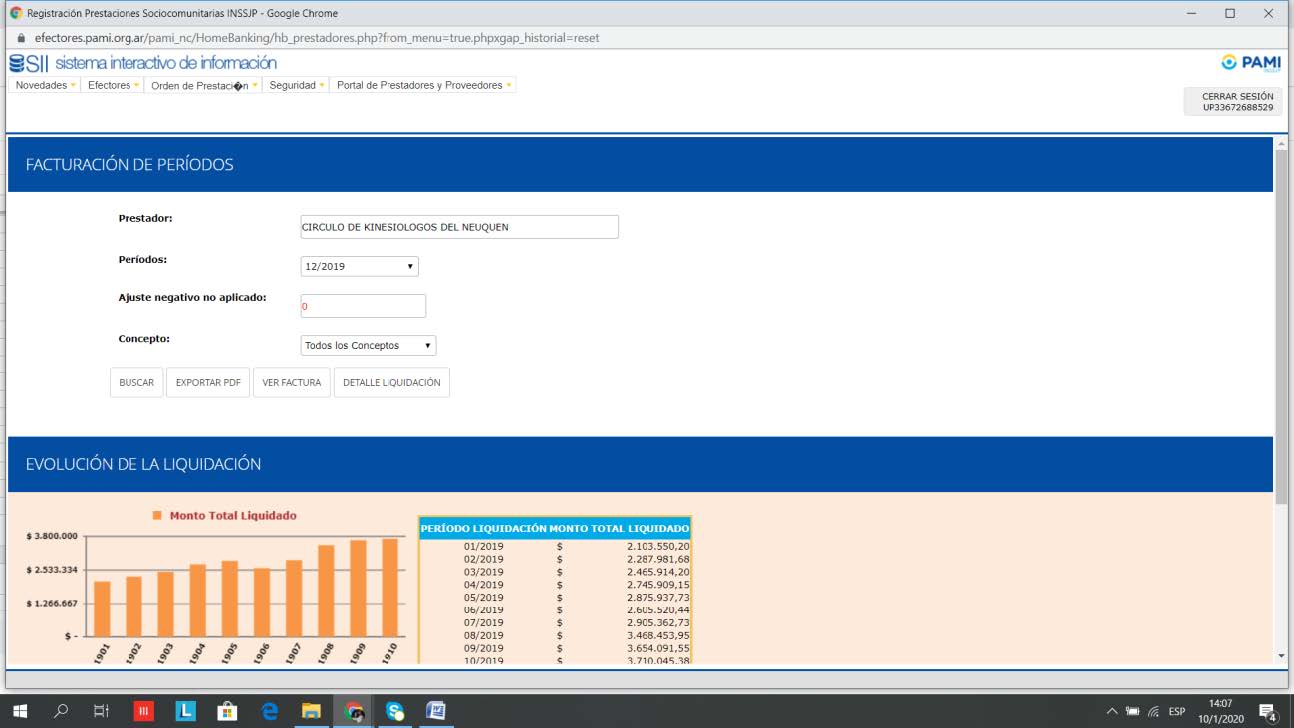
Task: Click CERRAR SESIÓN button
Action: click(x=1232, y=102)
